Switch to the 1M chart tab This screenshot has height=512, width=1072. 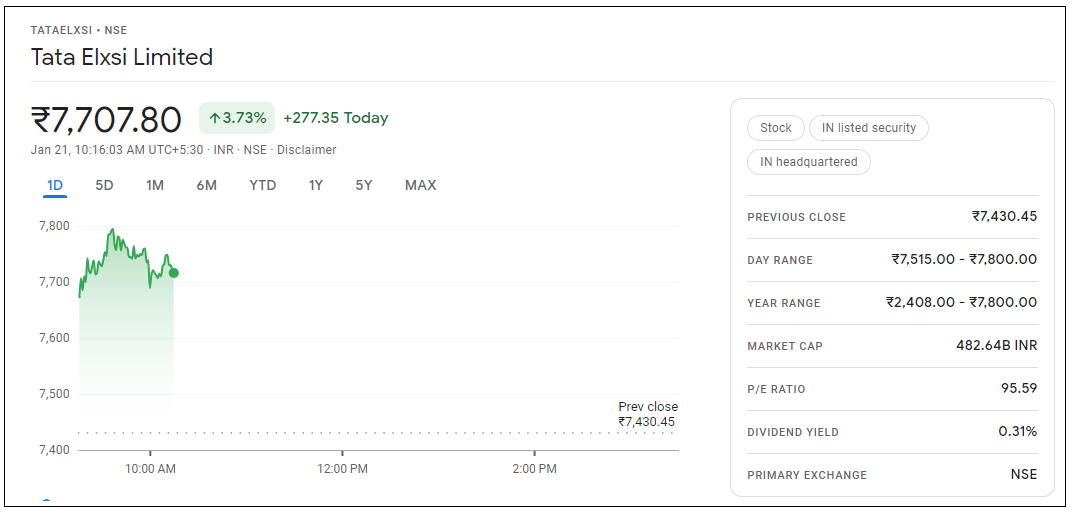pos(155,185)
